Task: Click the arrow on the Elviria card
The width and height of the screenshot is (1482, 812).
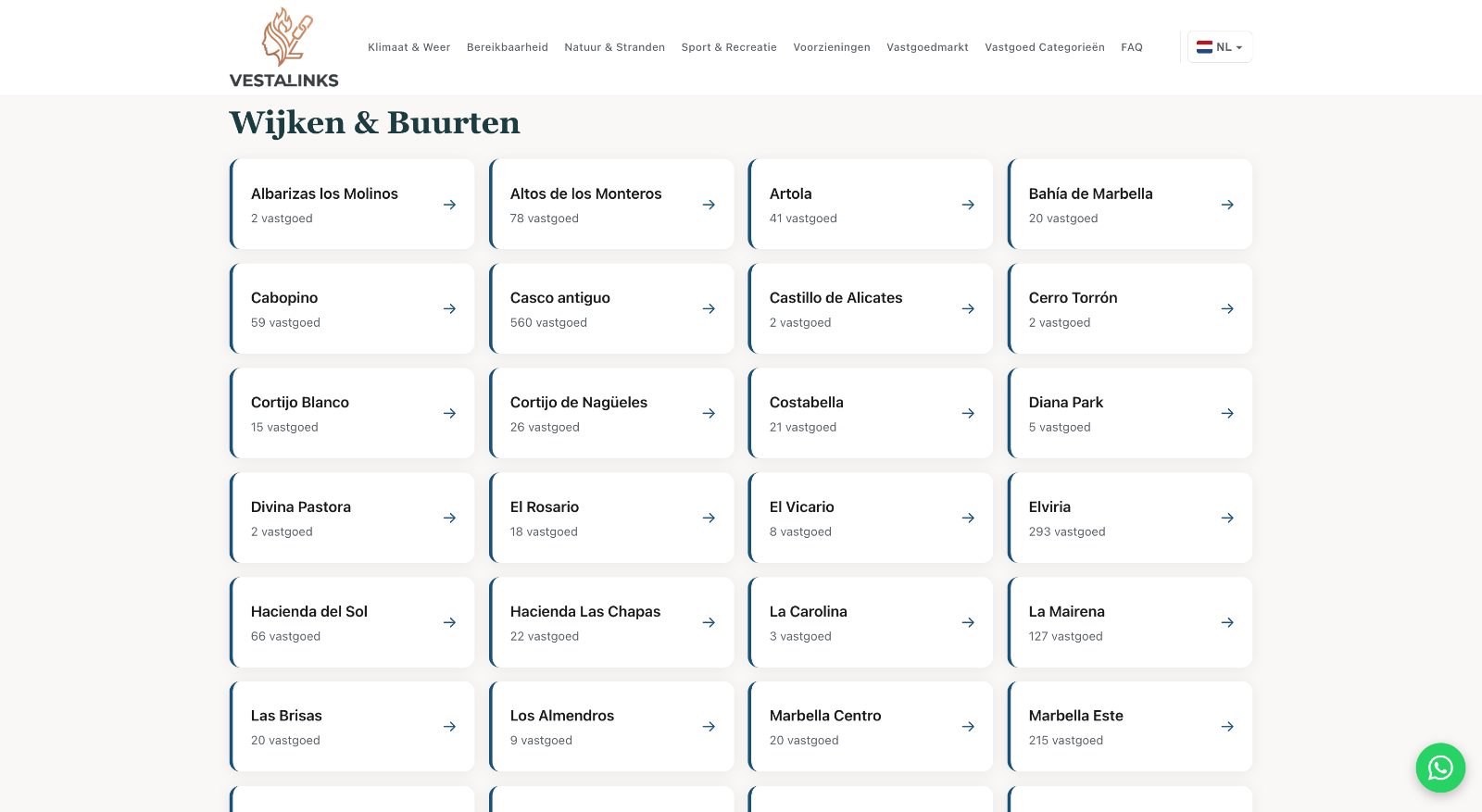Action: tap(1227, 518)
